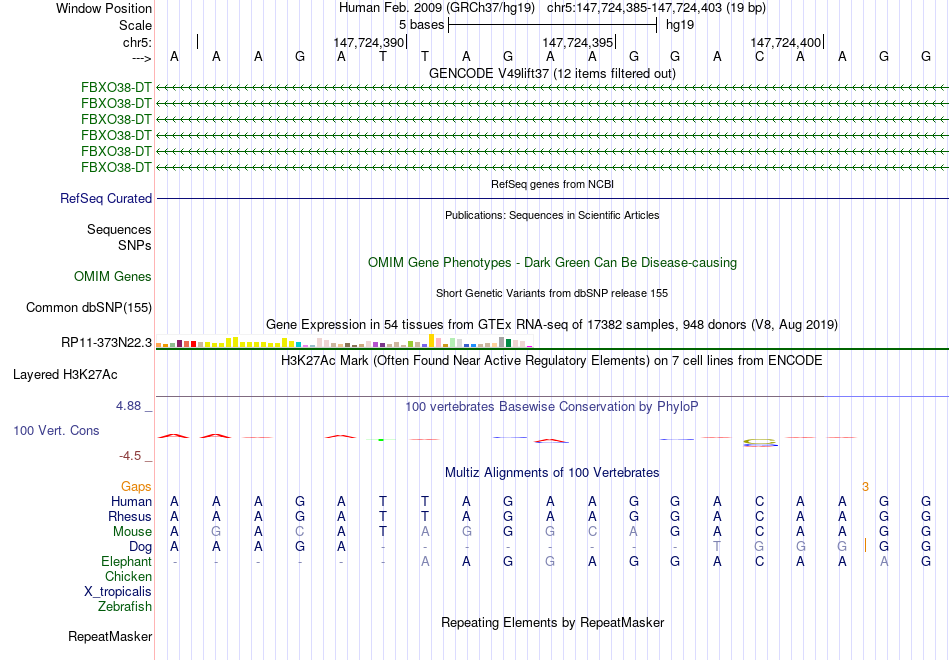Screen dimensions: 950x660
Task: Click the coordinate range chr5:147,724,385-147,724,403 text
Action: click(656, 8)
